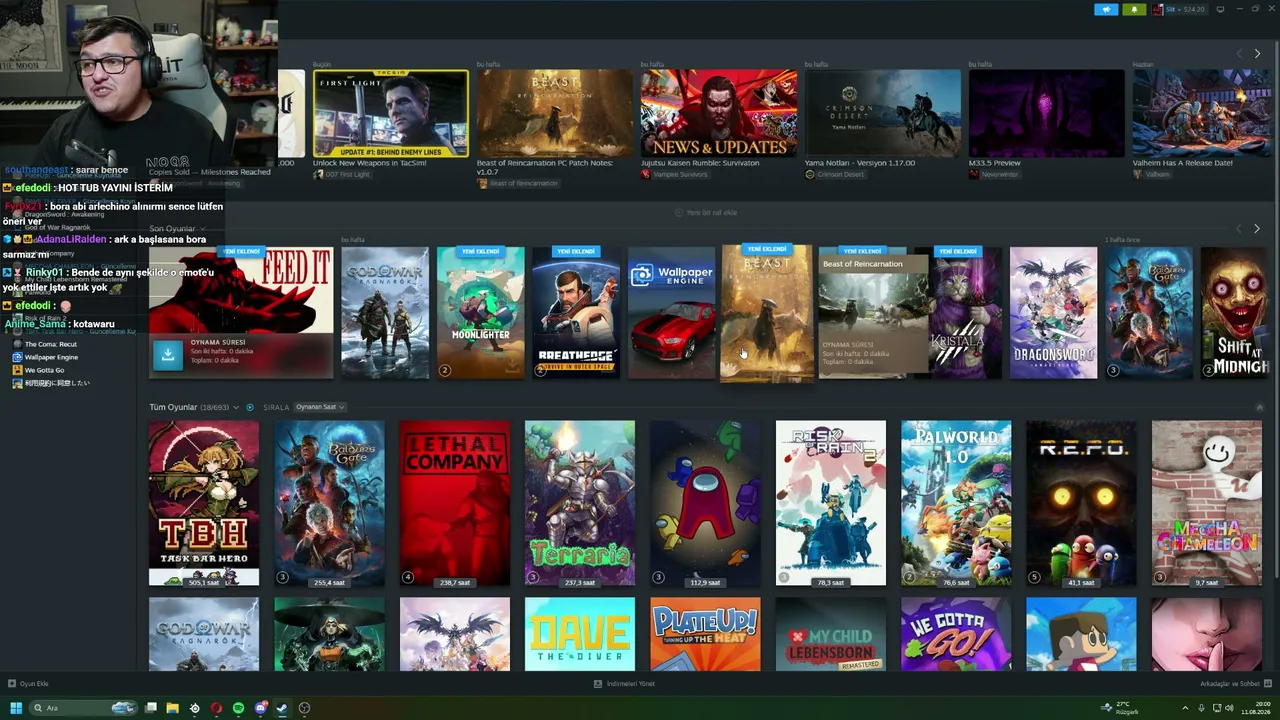The width and height of the screenshot is (1280, 720).
Task: Show next recent games shelf page
Action: (1257, 229)
